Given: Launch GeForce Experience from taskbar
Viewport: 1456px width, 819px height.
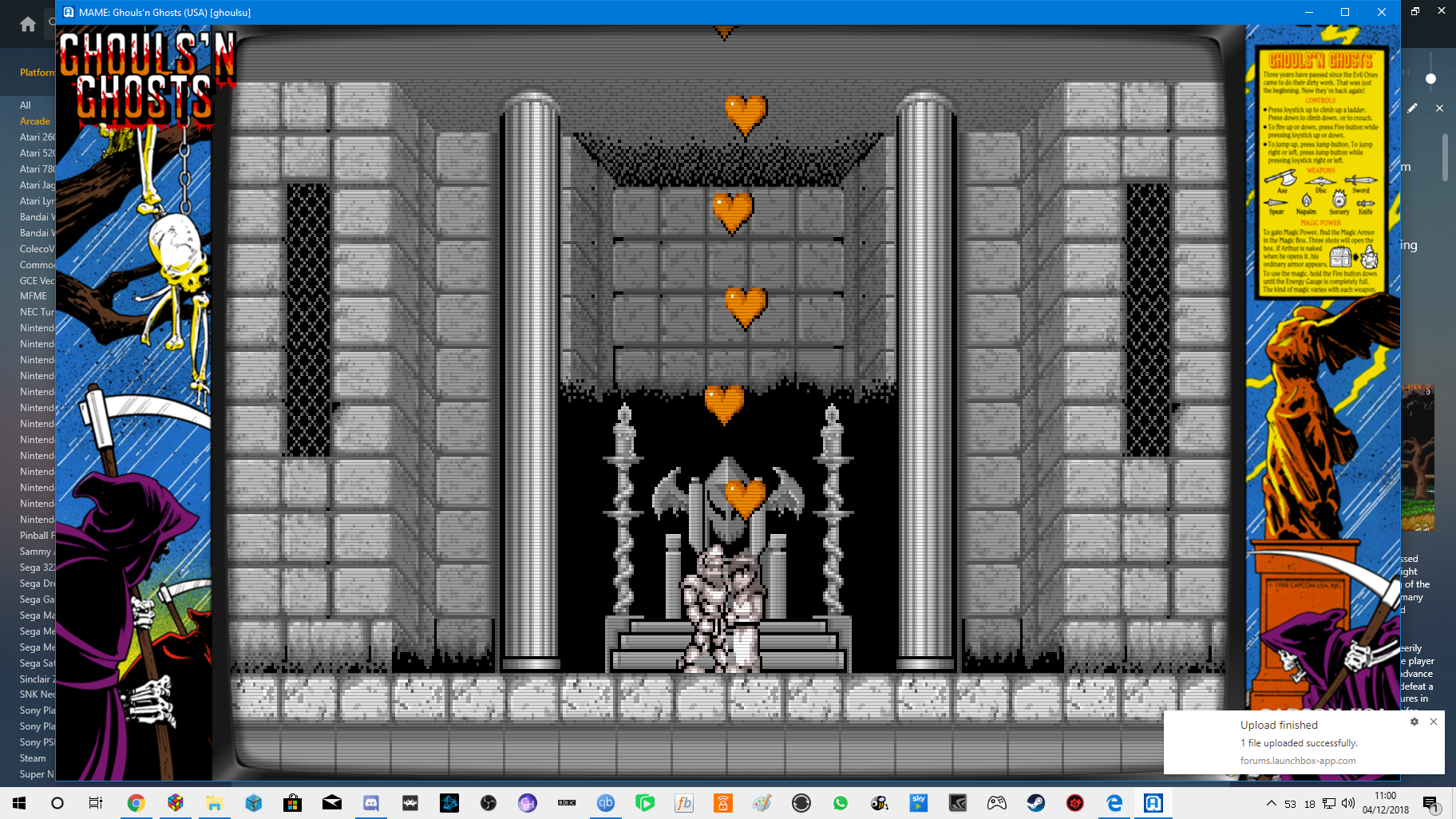Looking at the screenshot, I should (x=957, y=803).
